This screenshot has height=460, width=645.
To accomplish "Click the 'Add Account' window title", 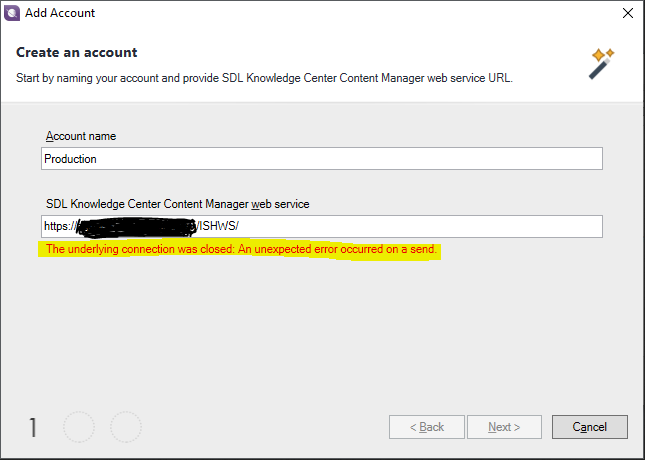I will [60, 13].
